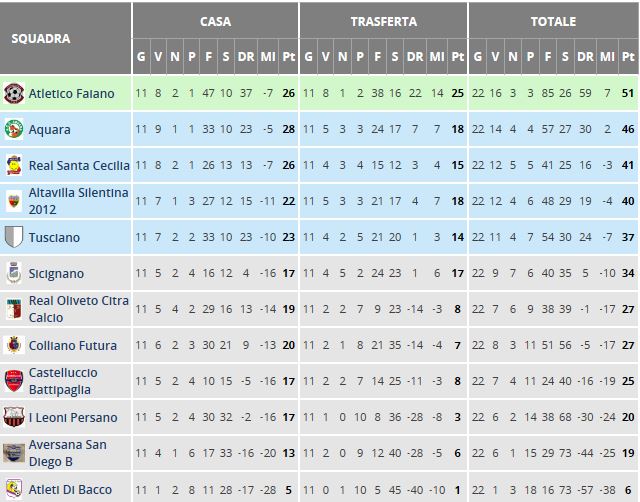
Task: Click the Sicignano team crest
Action: click(14, 273)
